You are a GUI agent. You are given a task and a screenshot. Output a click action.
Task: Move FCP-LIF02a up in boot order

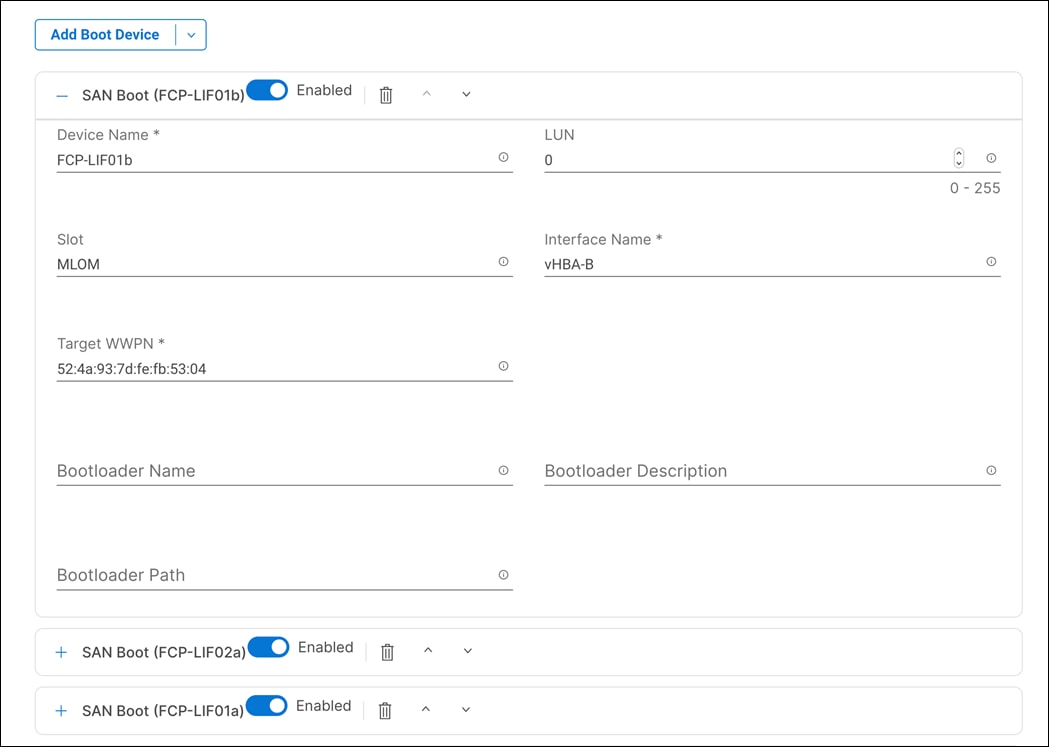(x=428, y=650)
